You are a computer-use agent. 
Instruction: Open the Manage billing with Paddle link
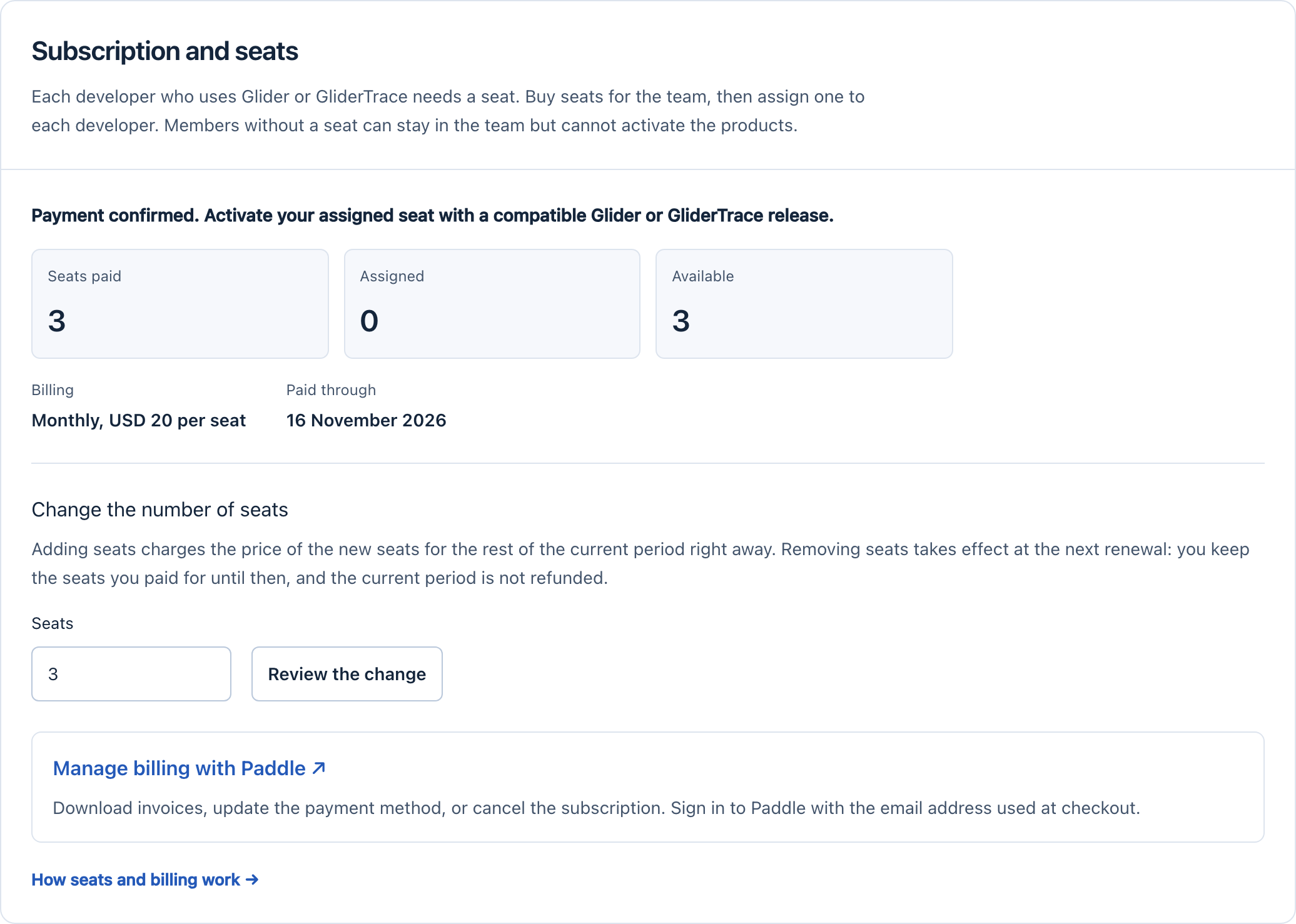pos(189,768)
